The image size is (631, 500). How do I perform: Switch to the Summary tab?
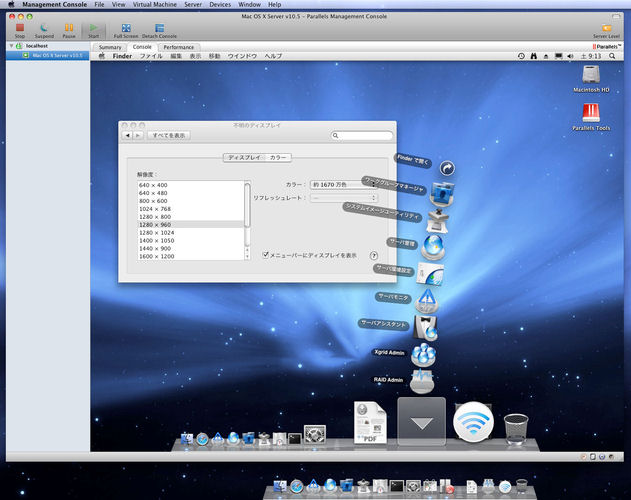click(x=110, y=47)
